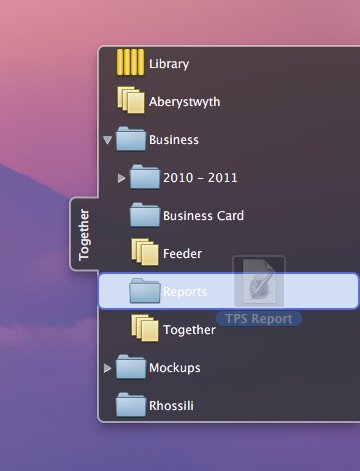Screen dimensions: 360x471
Task: Select the Feeder label
Action: 182,254
